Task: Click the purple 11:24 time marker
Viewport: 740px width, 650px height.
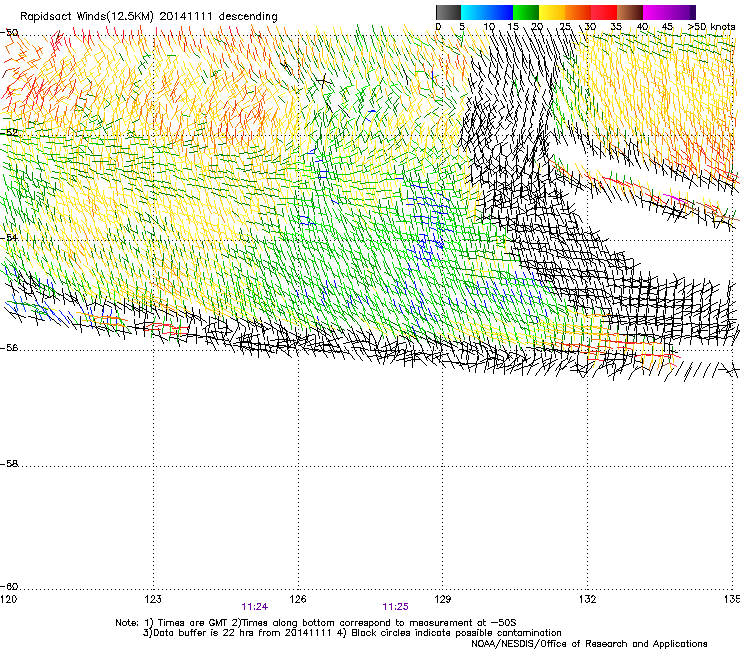Action: 255,607
